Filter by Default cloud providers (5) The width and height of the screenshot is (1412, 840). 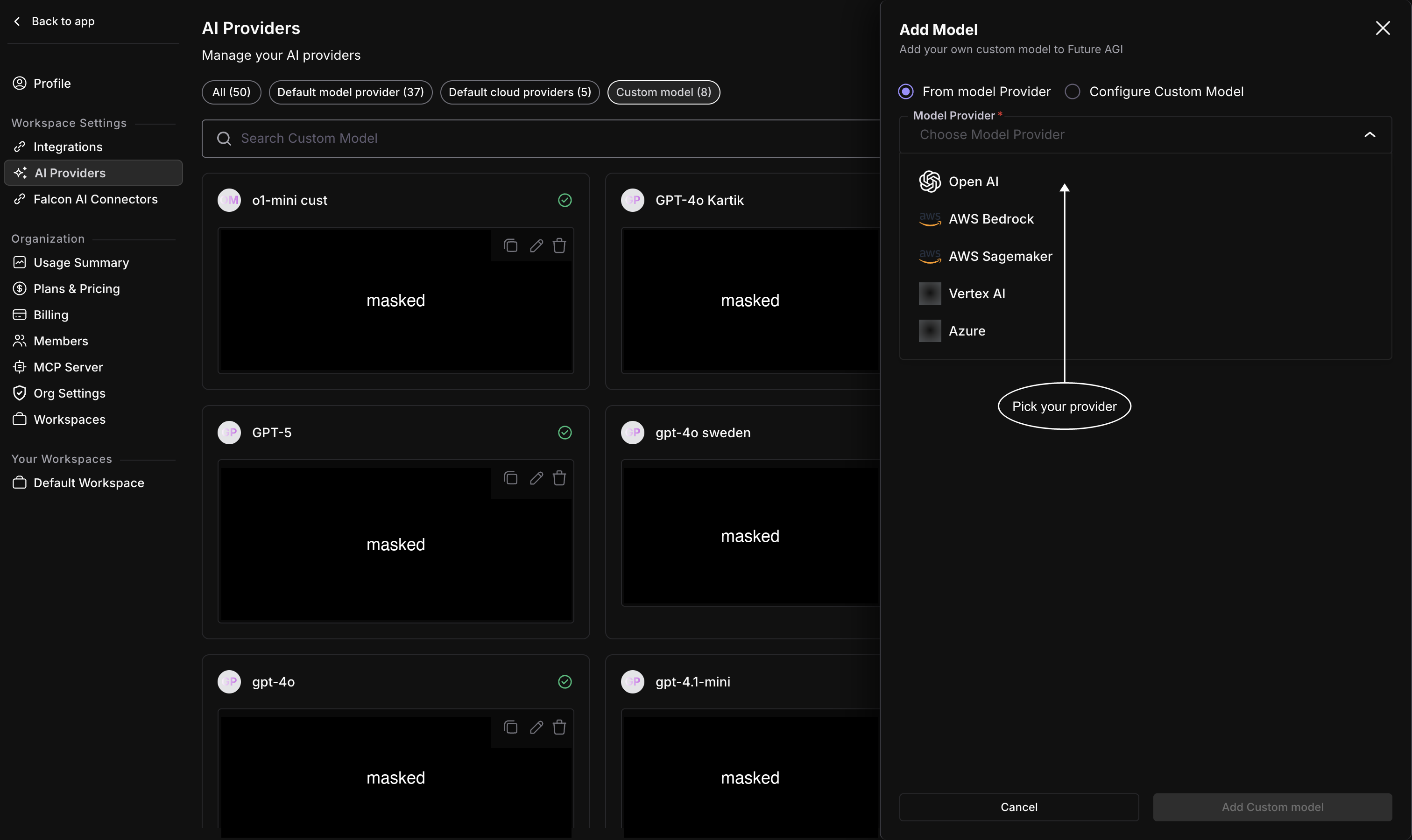pos(520,92)
